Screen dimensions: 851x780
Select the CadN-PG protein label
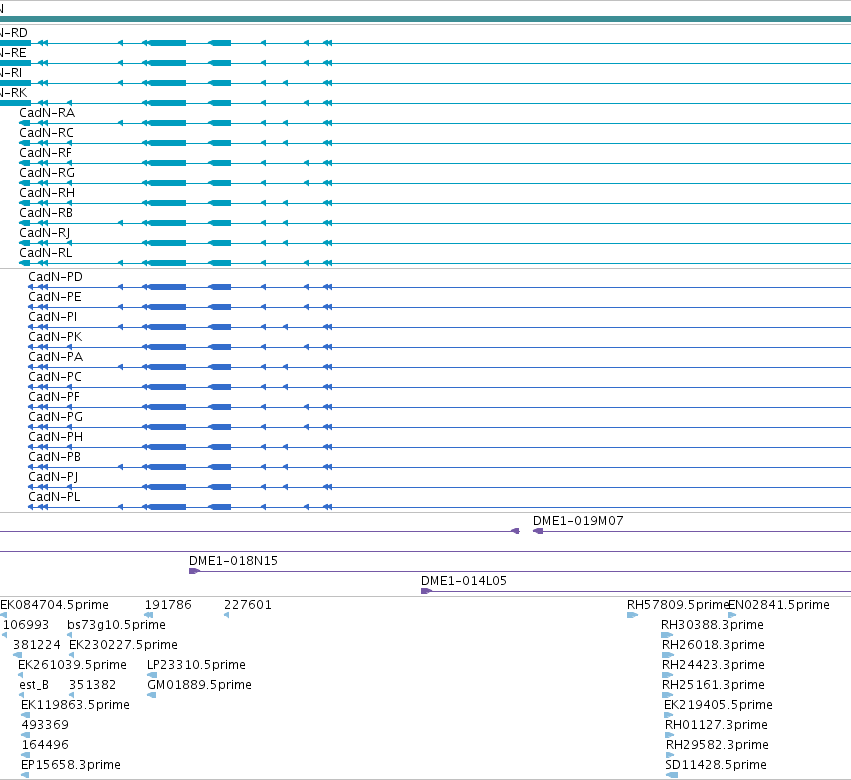56,417
